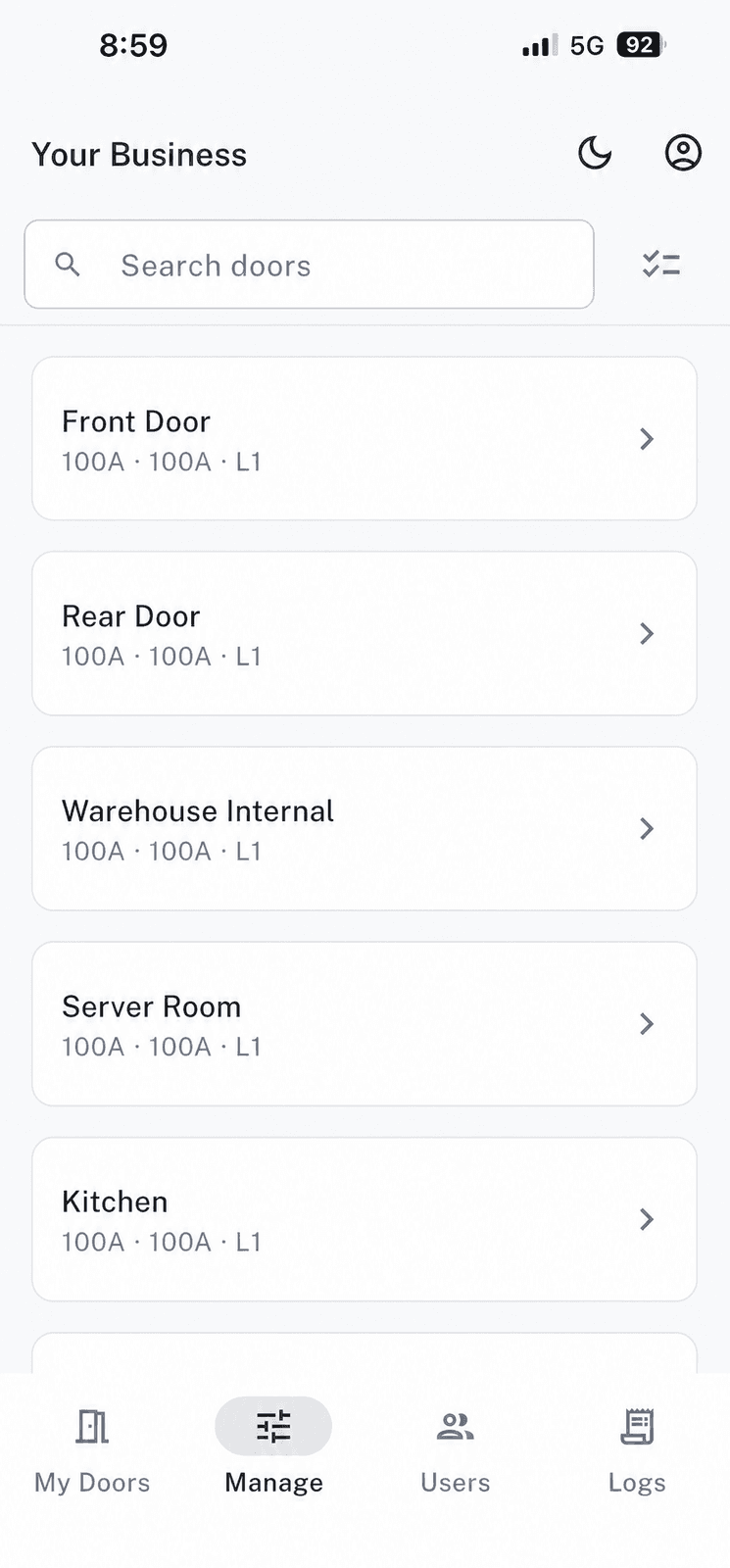Click the My Doors door icon
This screenshot has width=730, height=1568.
92,1426
